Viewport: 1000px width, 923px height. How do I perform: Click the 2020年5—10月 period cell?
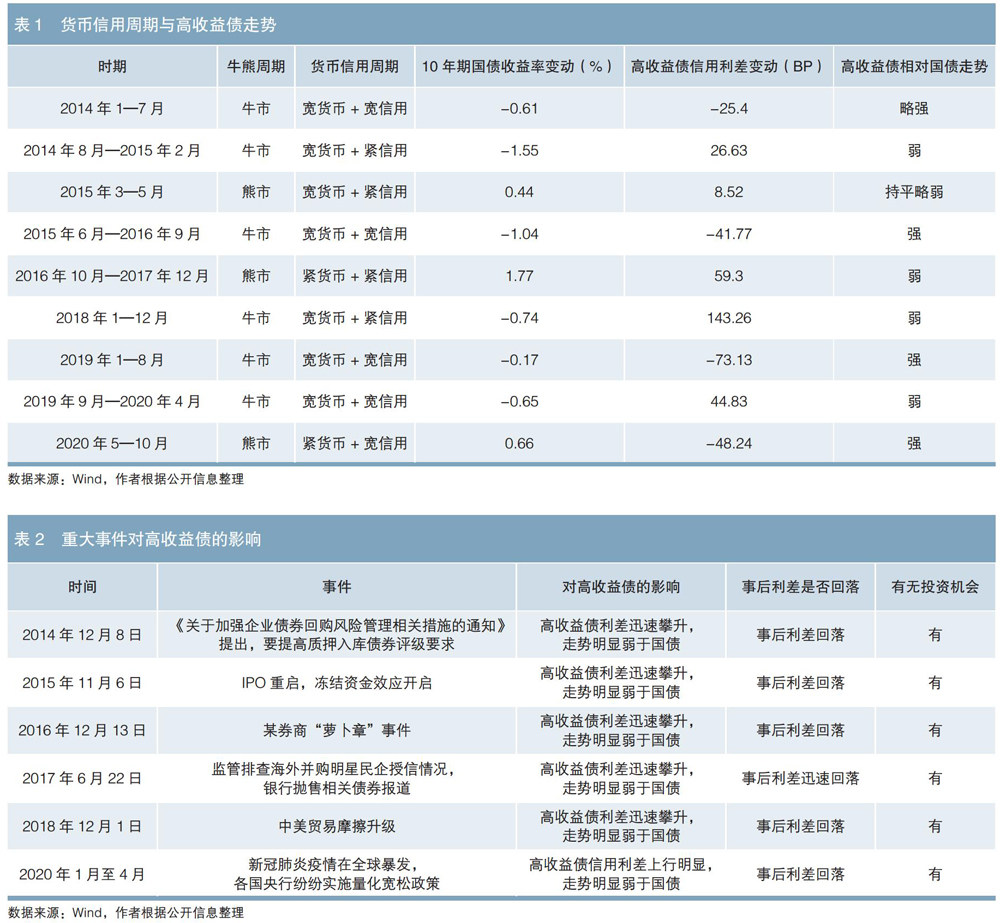coord(112,443)
